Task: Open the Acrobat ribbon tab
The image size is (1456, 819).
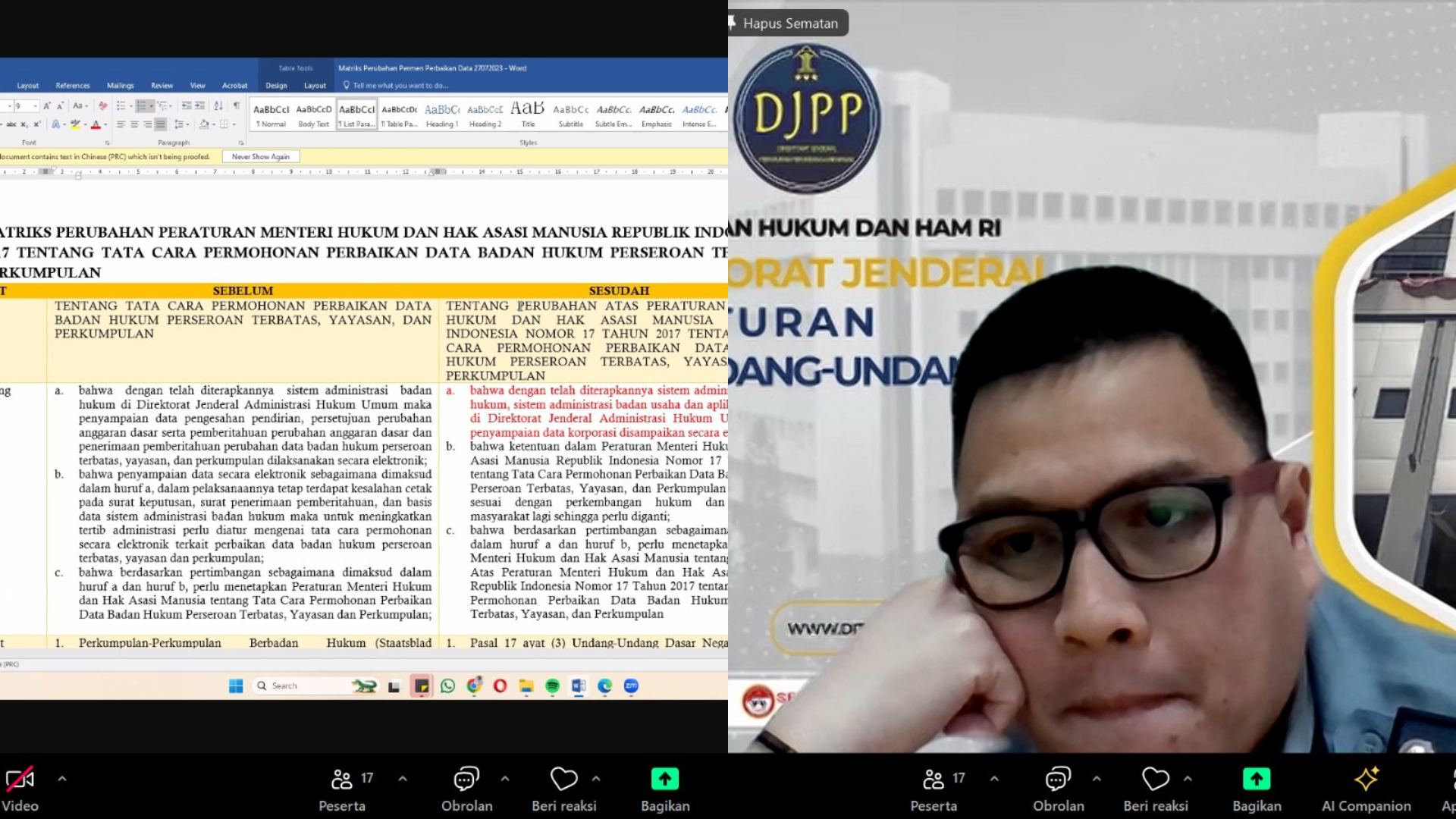Action: [x=234, y=86]
